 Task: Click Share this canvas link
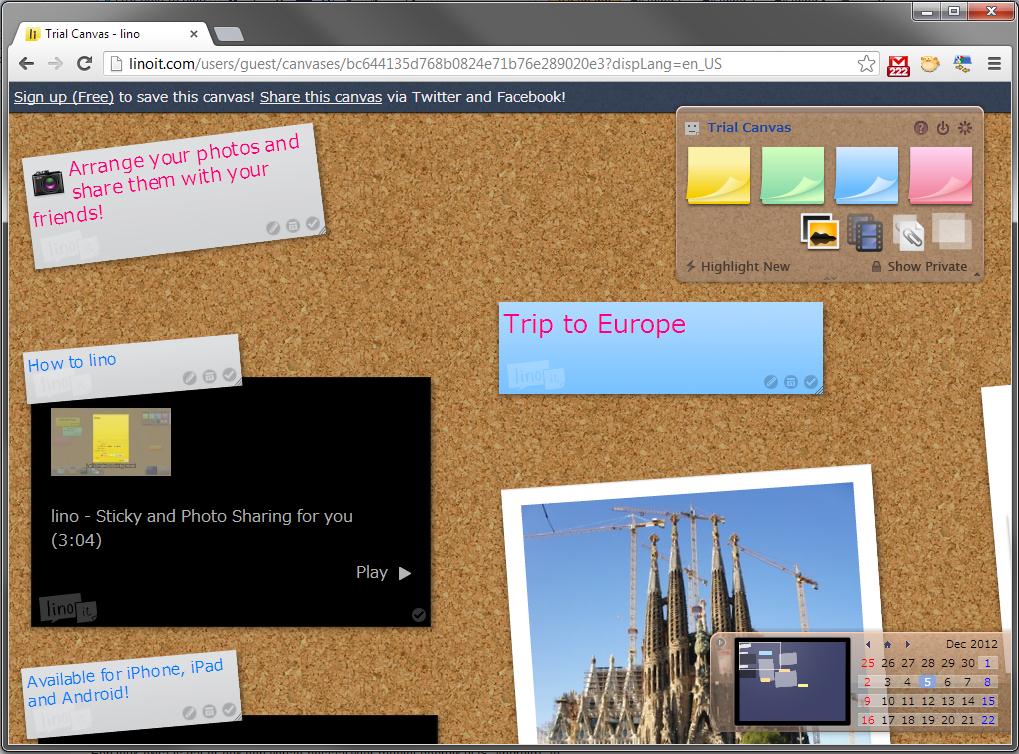pos(320,97)
